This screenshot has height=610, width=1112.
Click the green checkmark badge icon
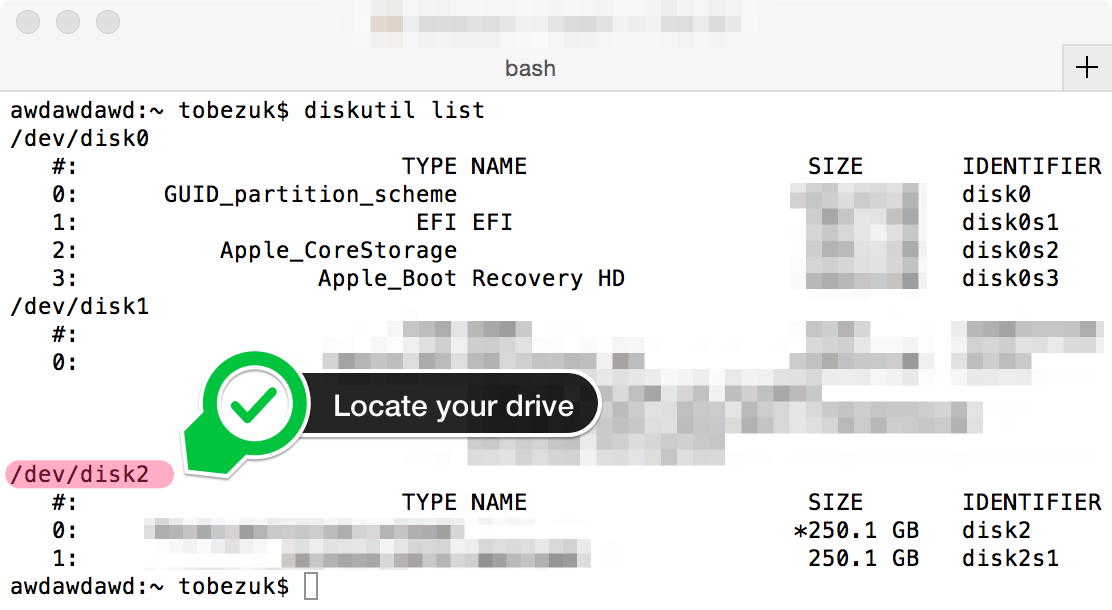[254, 405]
